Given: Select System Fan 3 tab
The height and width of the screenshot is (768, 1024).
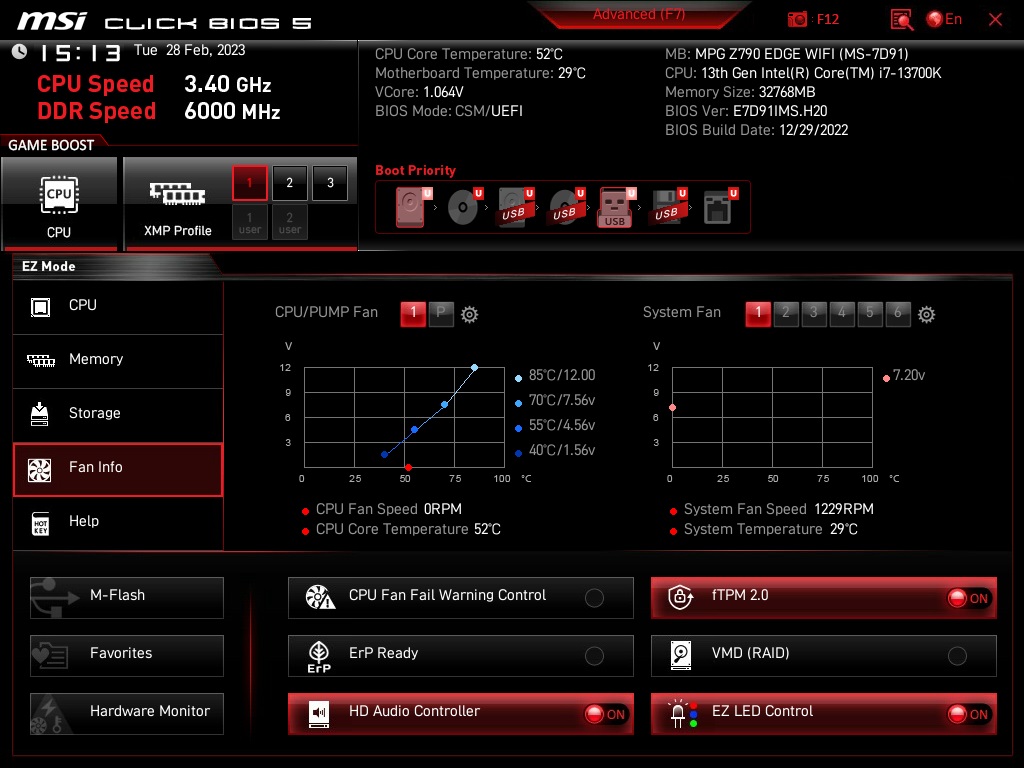Looking at the screenshot, I should coord(814,313).
